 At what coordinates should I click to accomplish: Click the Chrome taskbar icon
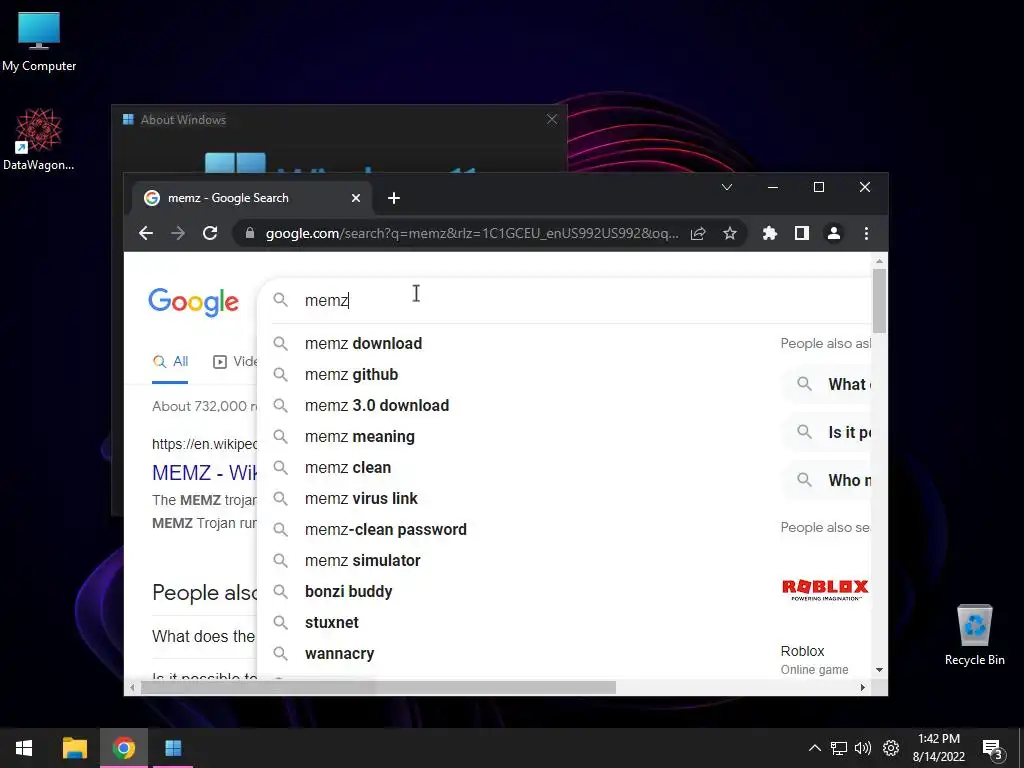pos(123,748)
